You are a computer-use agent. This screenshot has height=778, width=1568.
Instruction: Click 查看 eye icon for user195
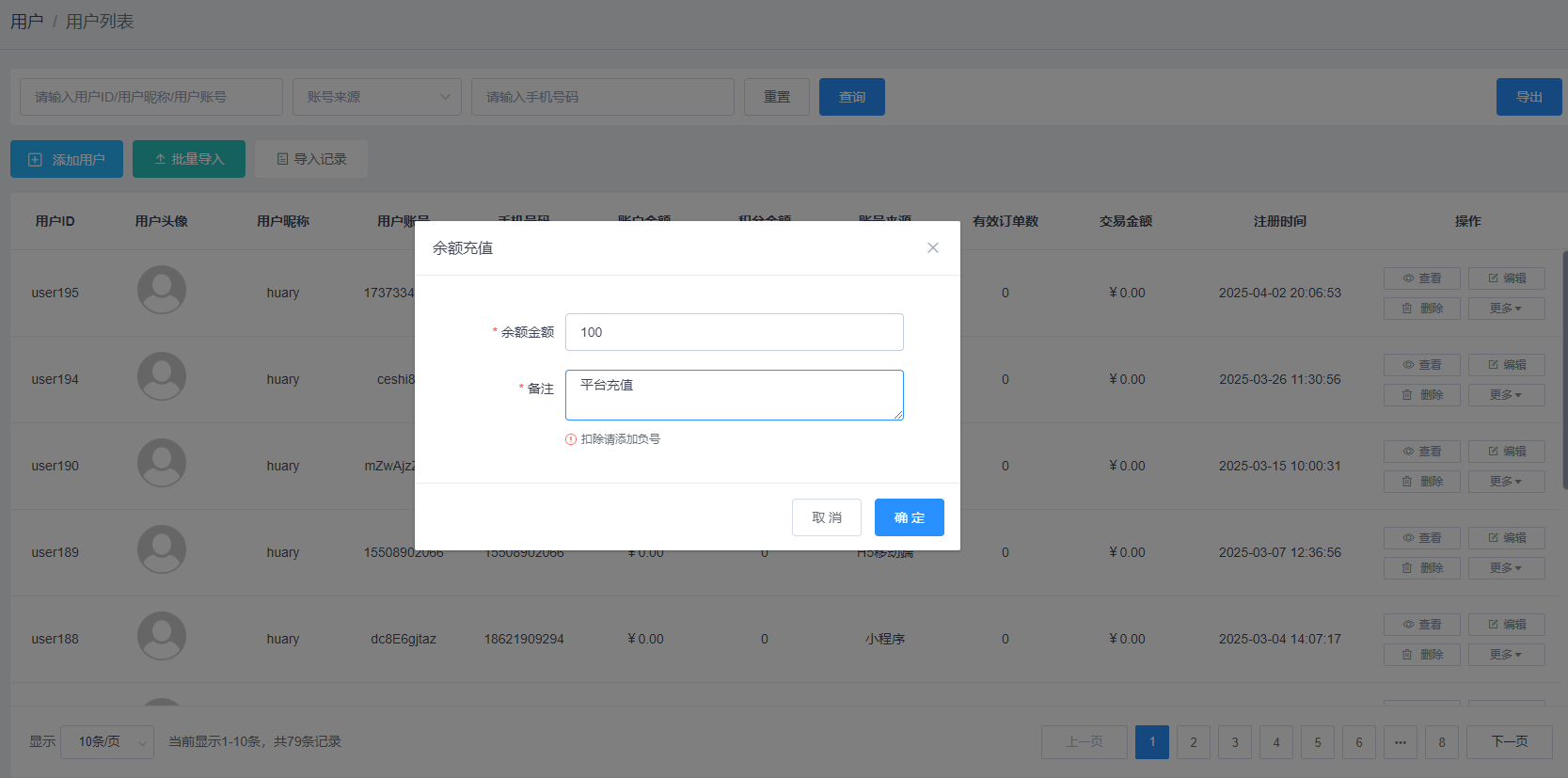tap(1421, 278)
